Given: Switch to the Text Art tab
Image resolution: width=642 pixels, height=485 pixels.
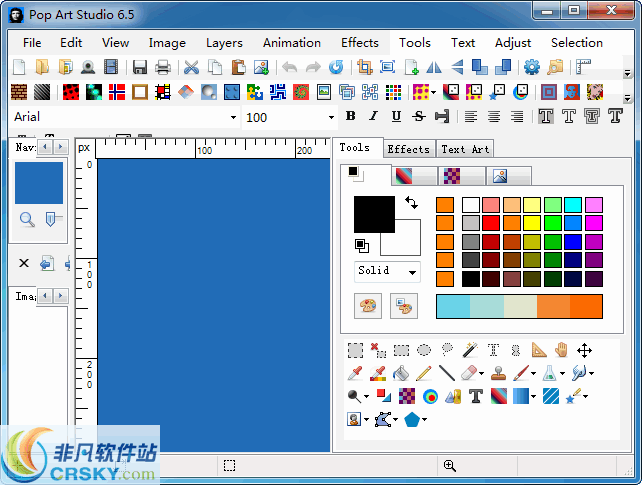Looking at the screenshot, I should coord(465,149).
